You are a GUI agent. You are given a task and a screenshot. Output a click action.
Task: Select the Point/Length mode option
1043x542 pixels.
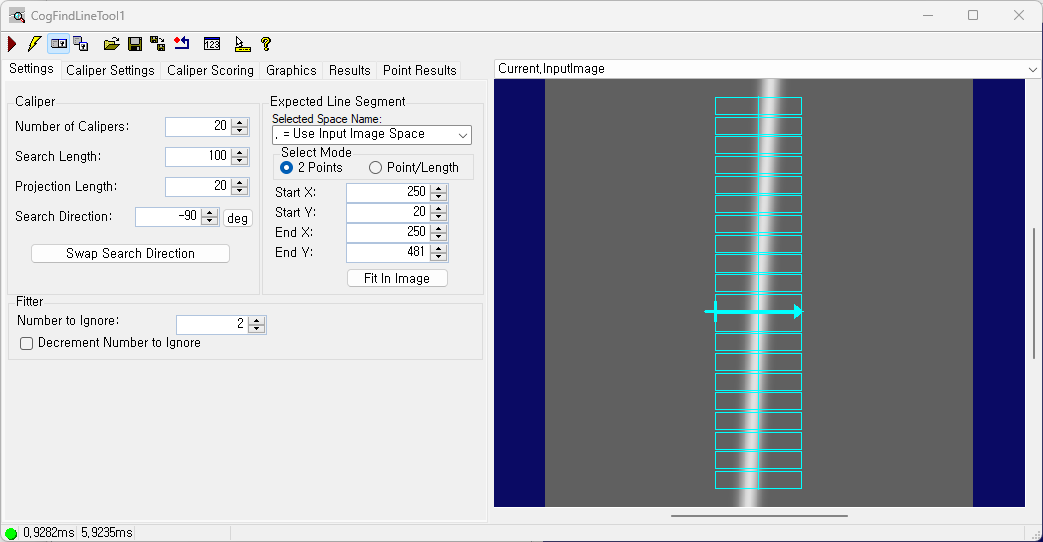[x=376, y=168]
